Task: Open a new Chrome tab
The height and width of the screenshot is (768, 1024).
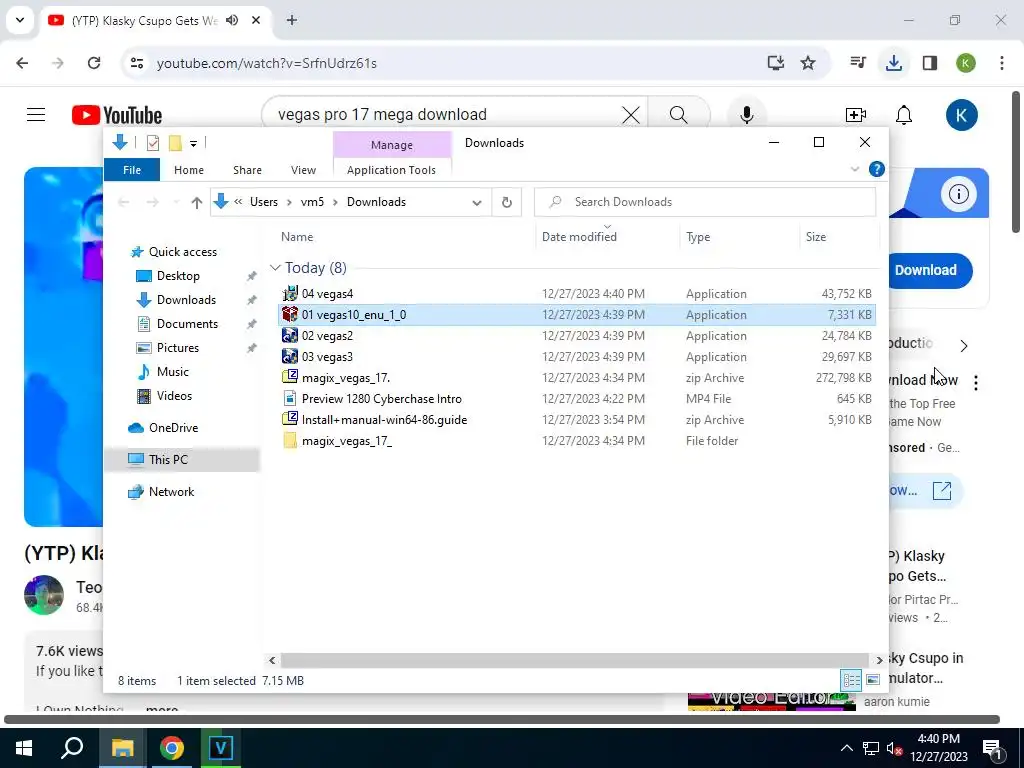Action: 292,20
